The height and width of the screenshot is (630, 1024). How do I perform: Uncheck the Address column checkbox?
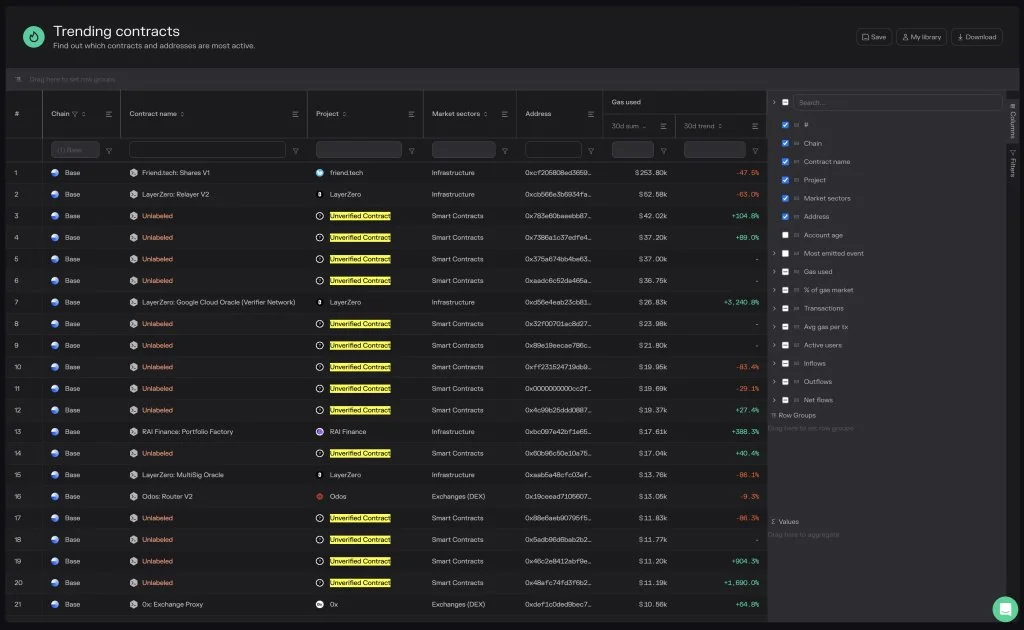[x=784, y=216]
